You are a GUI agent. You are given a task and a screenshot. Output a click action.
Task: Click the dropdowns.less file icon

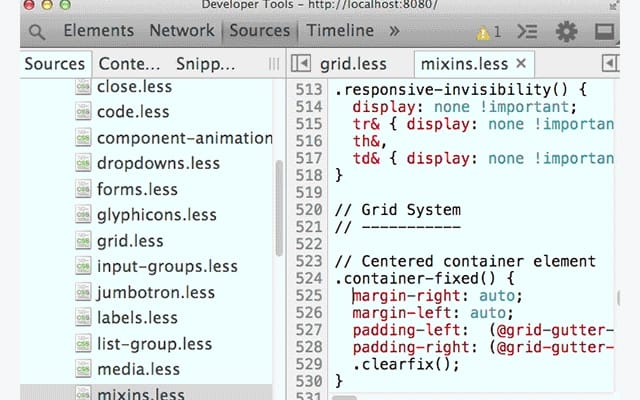click(x=83, y=163)
